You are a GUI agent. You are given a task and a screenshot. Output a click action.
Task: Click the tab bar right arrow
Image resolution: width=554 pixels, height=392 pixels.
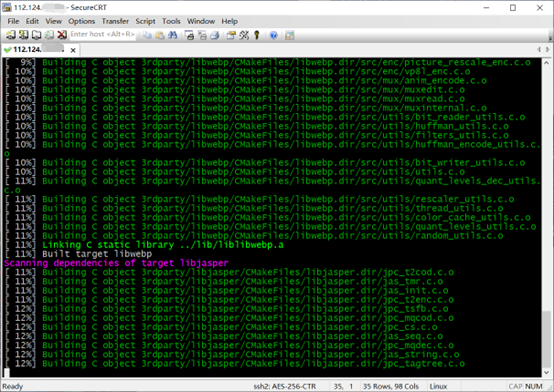tap(548, 49)
